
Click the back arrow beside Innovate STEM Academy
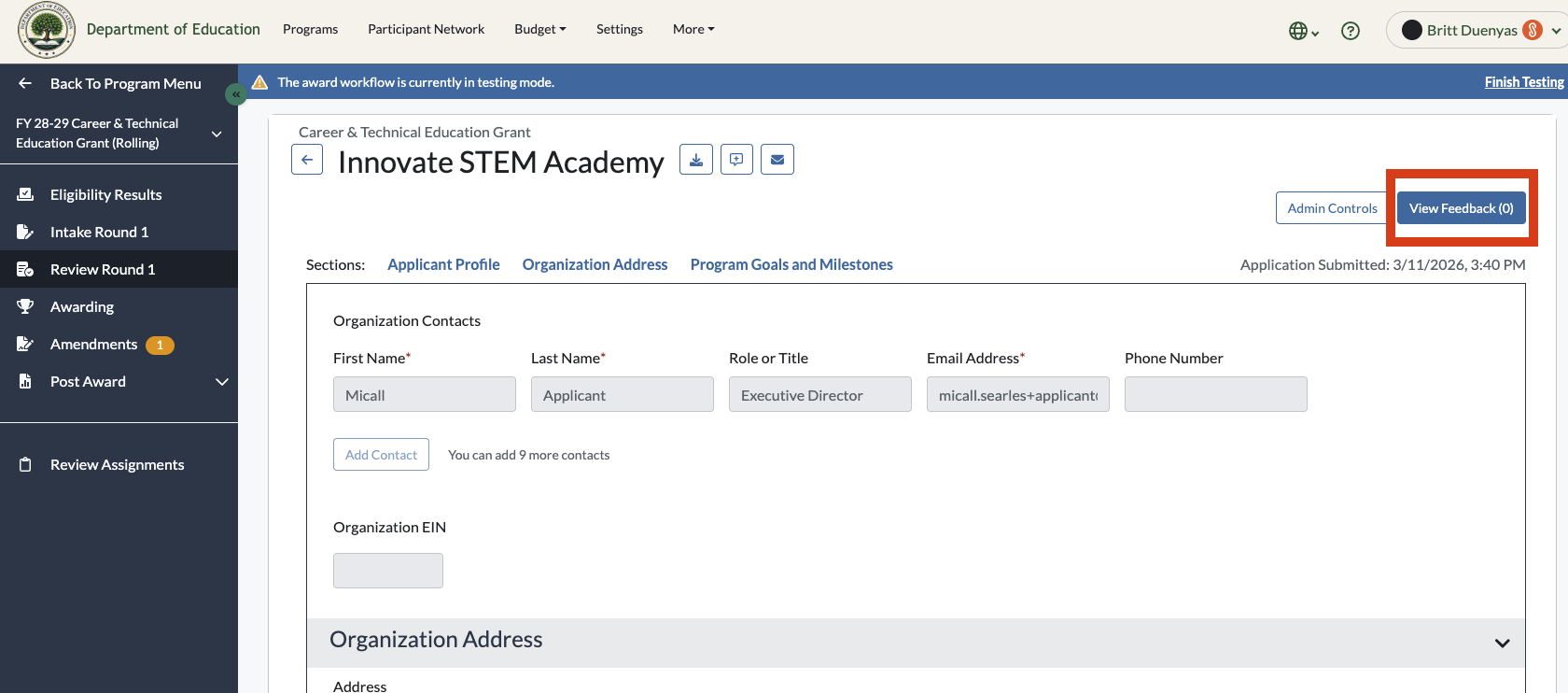pyautogui.click(x=307, y=160)
